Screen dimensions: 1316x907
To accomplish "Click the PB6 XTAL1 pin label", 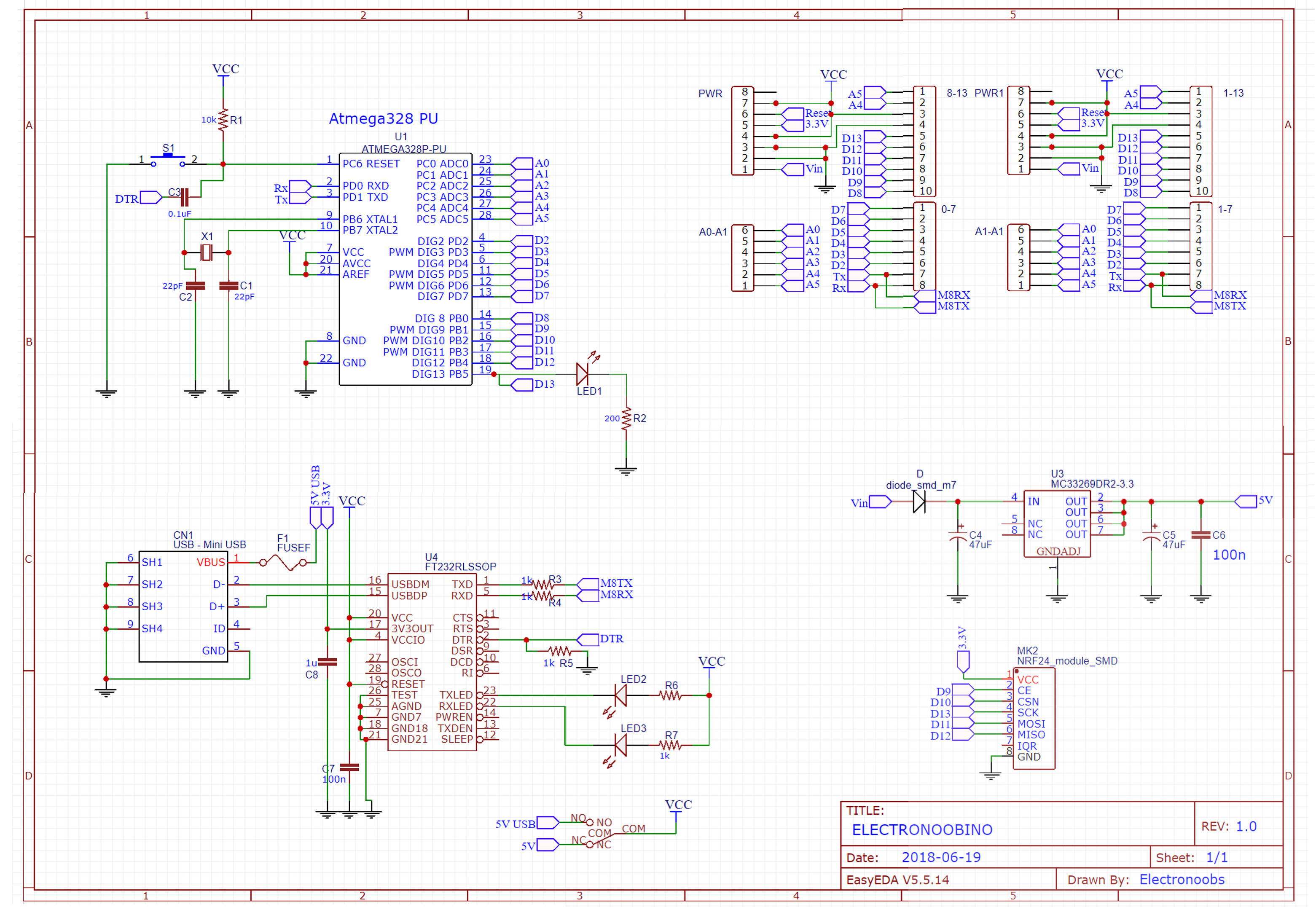I will click(370, 219).
